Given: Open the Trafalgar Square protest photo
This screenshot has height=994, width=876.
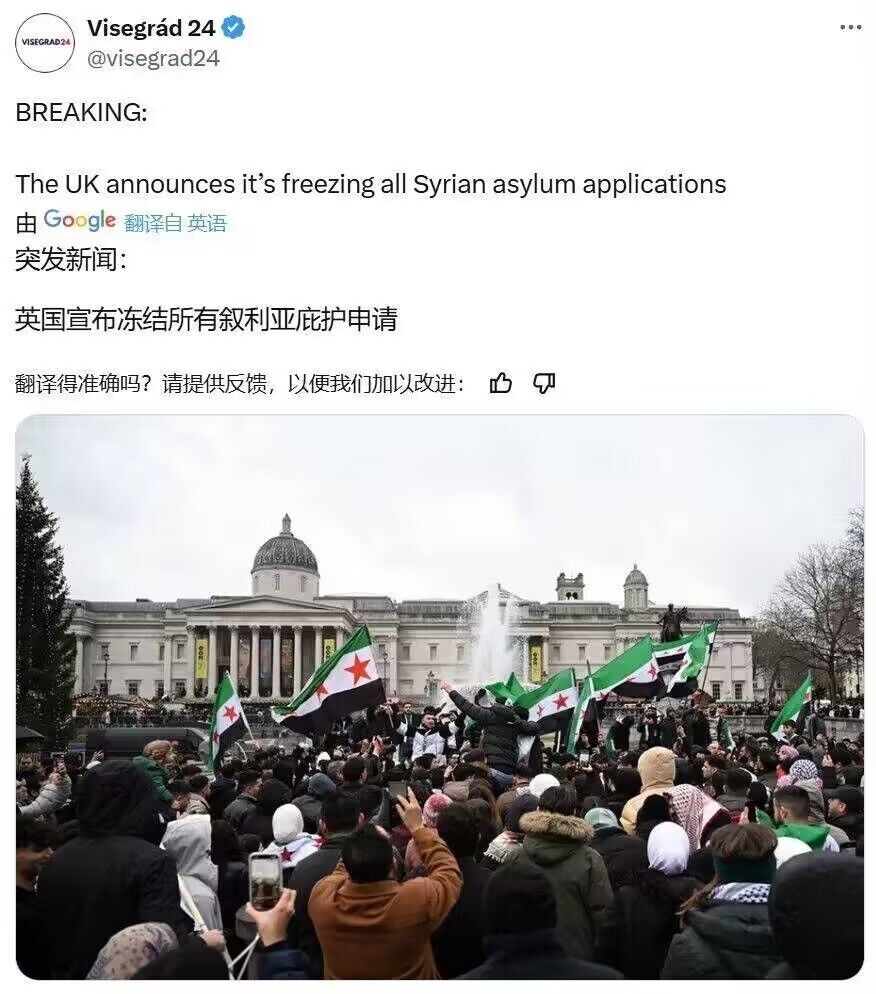Looking at the screenshot, I should 440,697.
